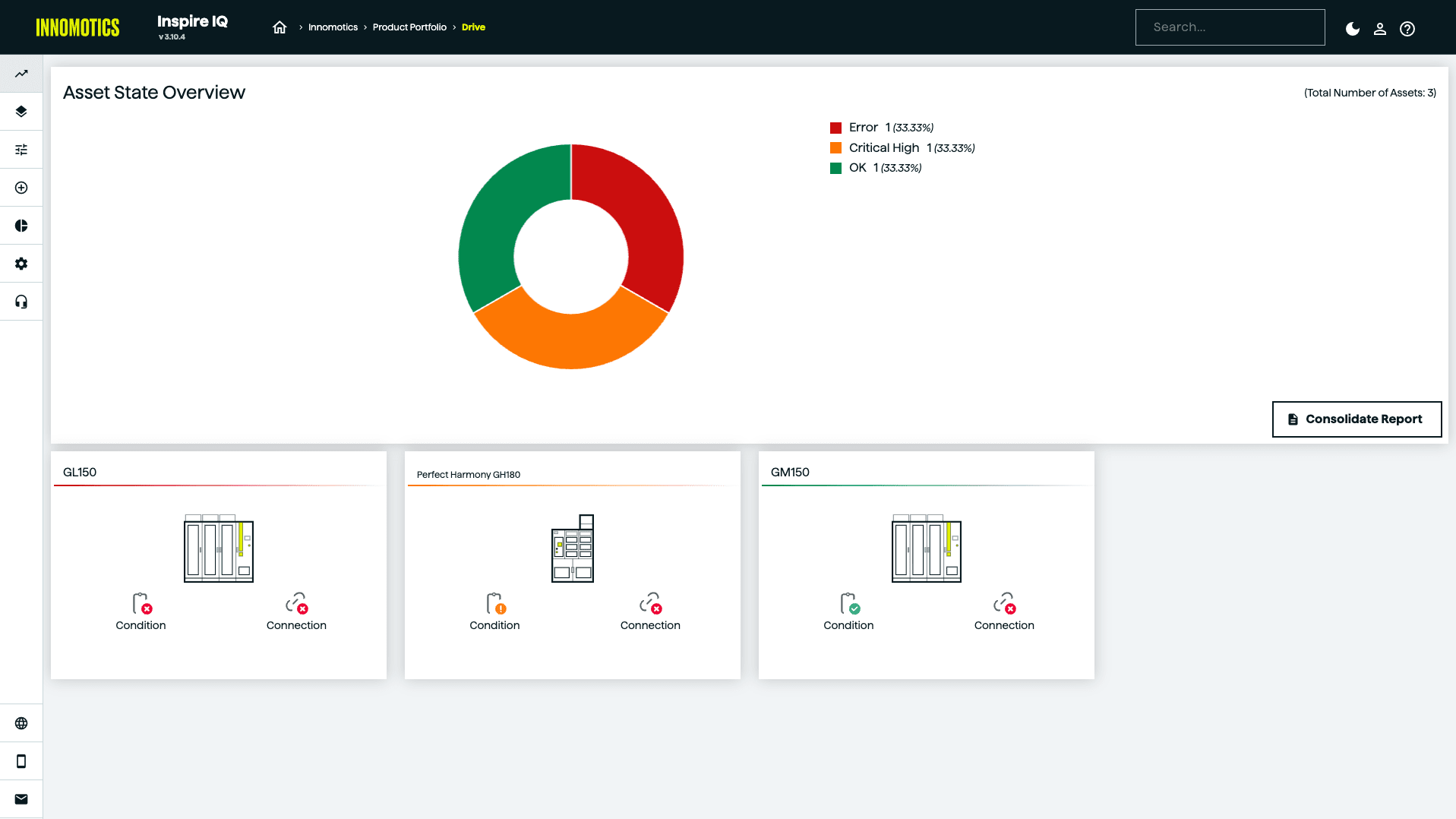Click the GM150 Connection status icon
Viewport: 1456px width, 819px height.
[x=1005, y=604]
